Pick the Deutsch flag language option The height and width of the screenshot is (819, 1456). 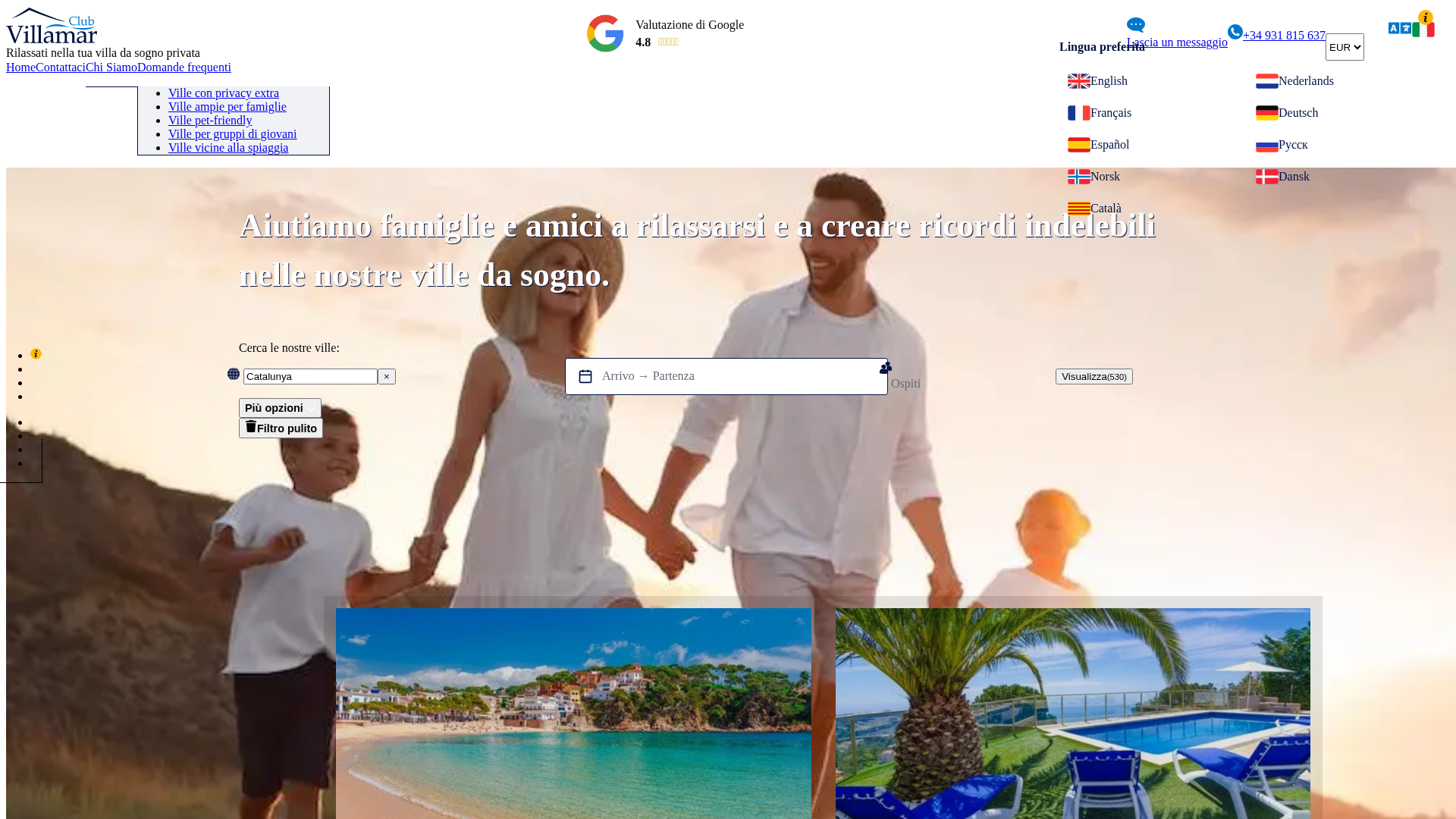(x=1267, y=113)
